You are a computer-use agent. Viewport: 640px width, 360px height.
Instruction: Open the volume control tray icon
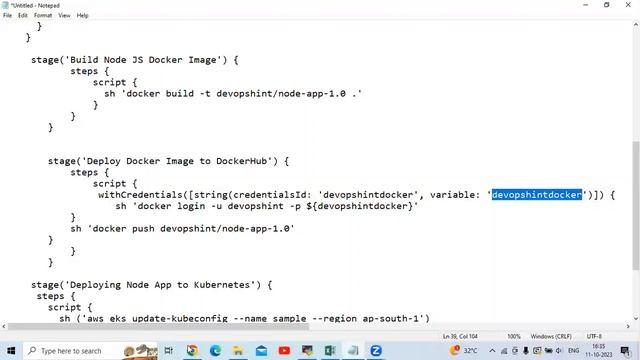(559, 351)
